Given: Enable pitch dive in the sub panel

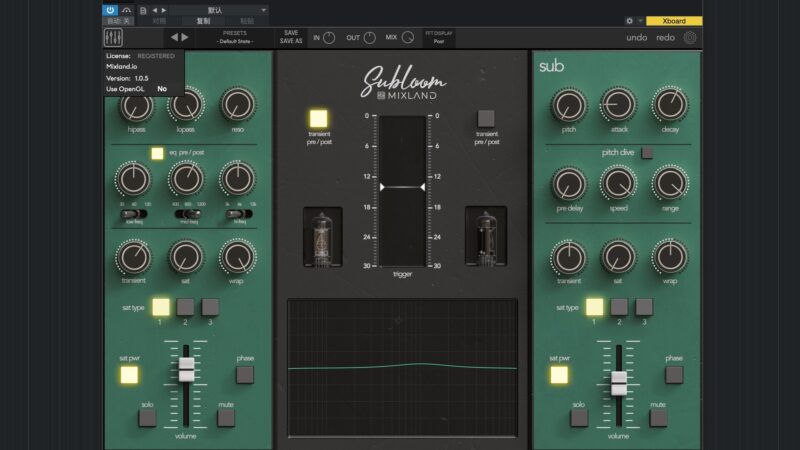Looking at the screenshot, I should [648, 153].
